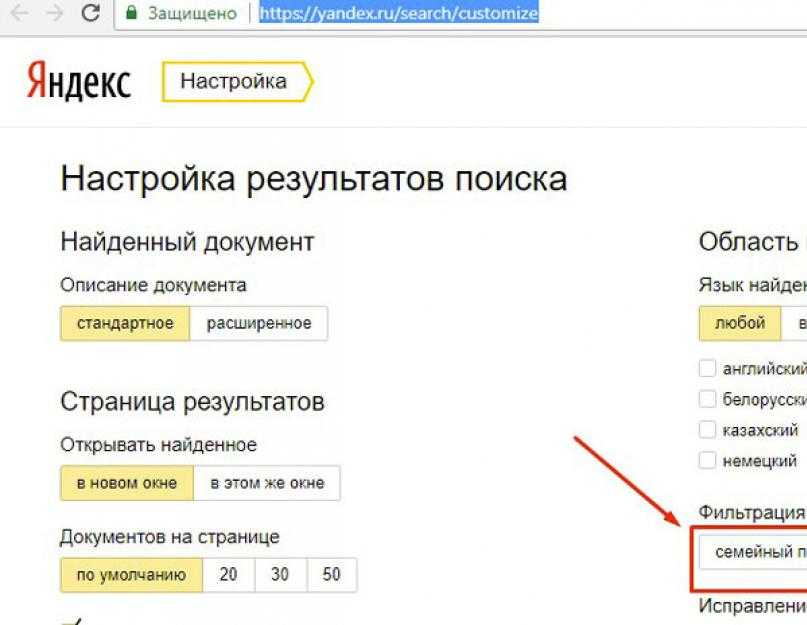Image resolution: width=807 pixels, height=625 pixels.
Task: Open the семейный filter dropdown
Action: pyautogui.click(x=753, y=552)
